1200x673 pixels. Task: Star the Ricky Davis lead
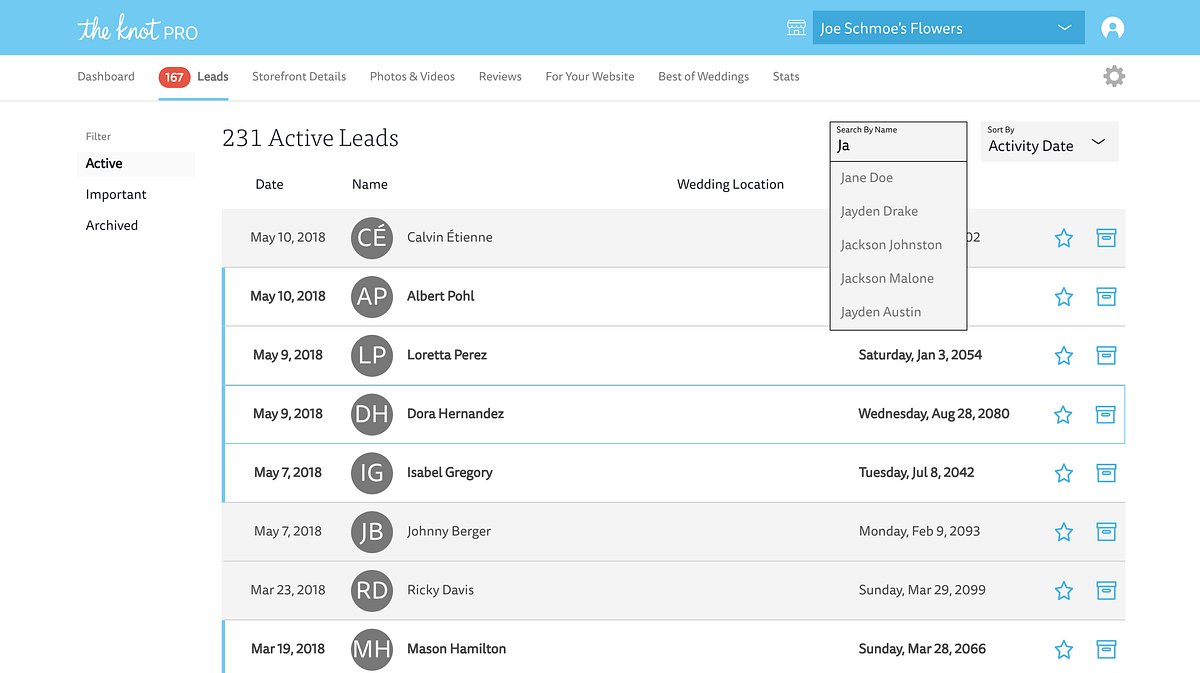coord(1064,591)
